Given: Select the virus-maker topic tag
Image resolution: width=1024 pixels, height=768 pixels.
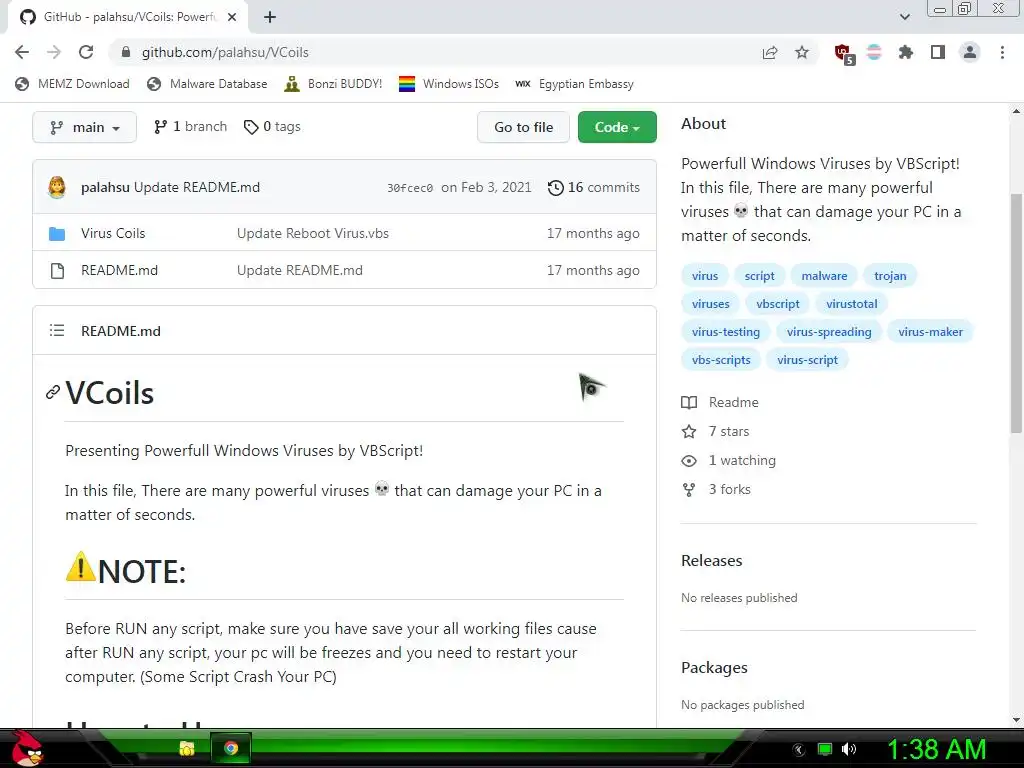Looking at the screenshot, I should [x=930, y=332].
